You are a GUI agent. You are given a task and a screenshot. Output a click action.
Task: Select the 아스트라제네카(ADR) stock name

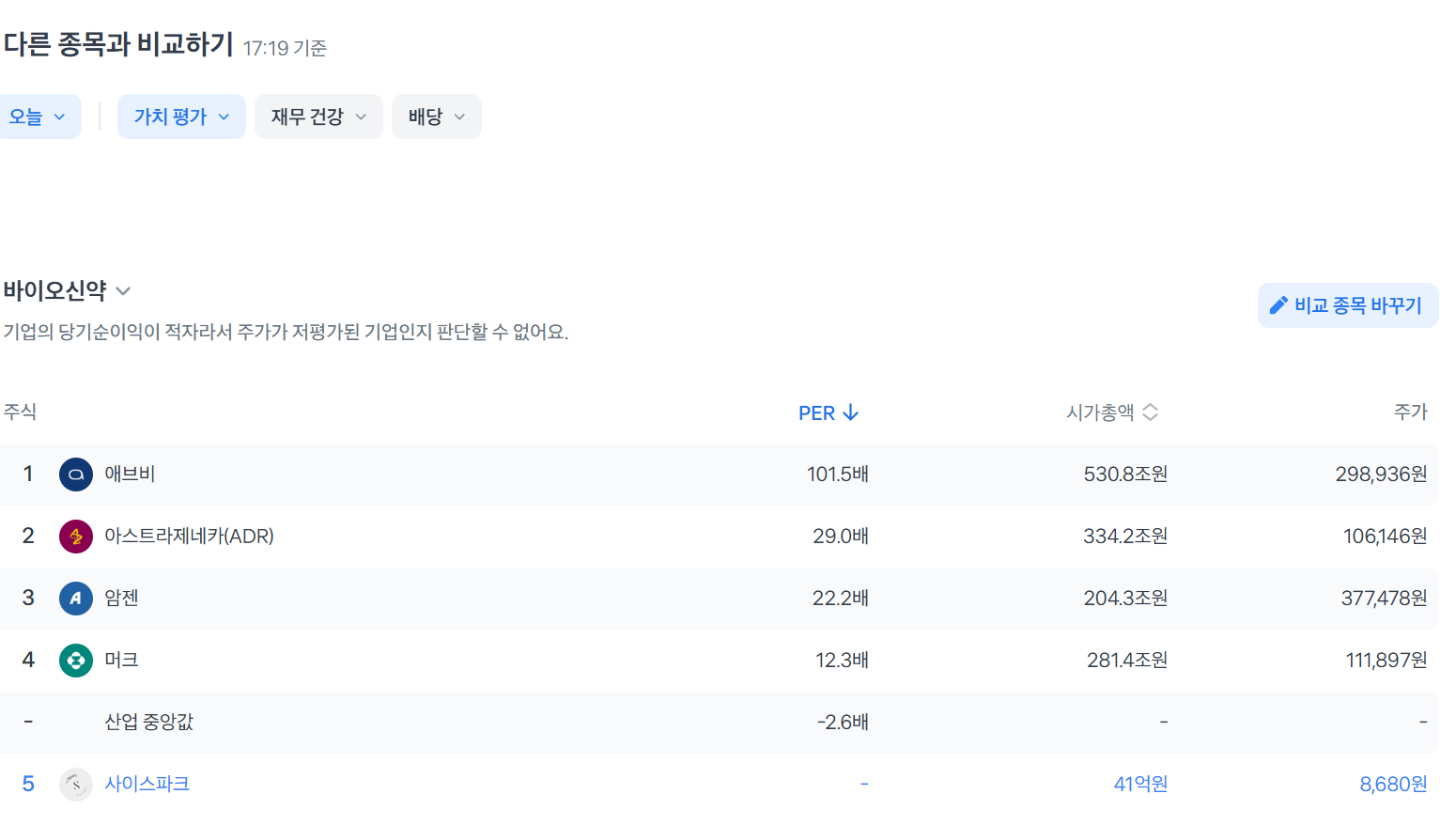[x=189, y=536]
